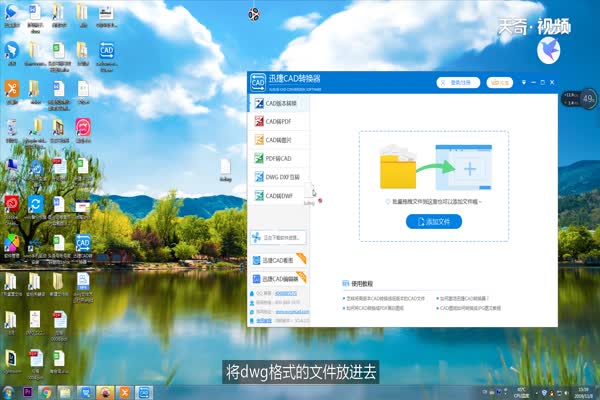Select the blue sync arrows desktop icon
This screenshot has height=400, width=600.
(x=35, y=209)
